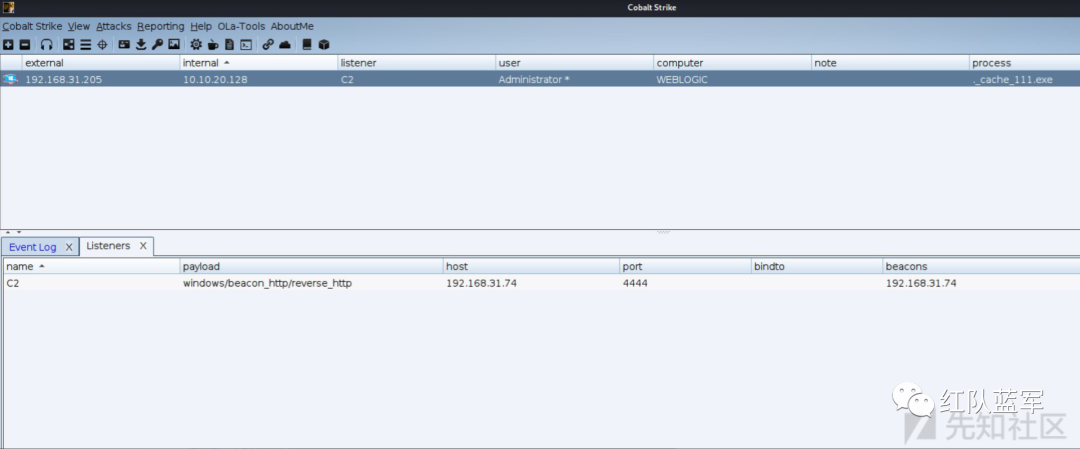1080x449 pixels.
Task: Click the C2 listener cell in sessions table
Action: click(347, 79)
